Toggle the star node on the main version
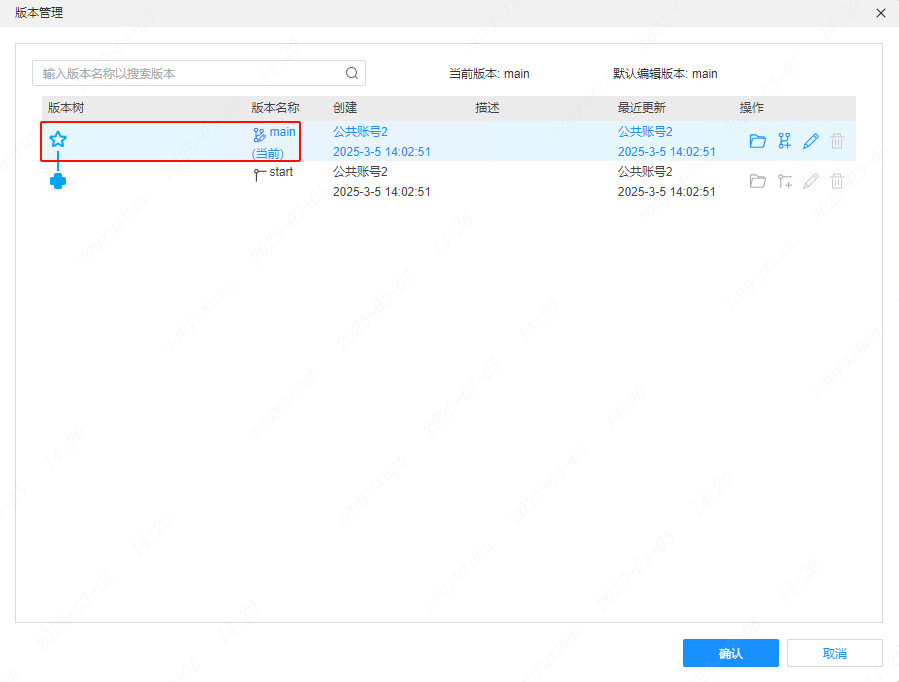899x682 pixels. pos(58,139)
